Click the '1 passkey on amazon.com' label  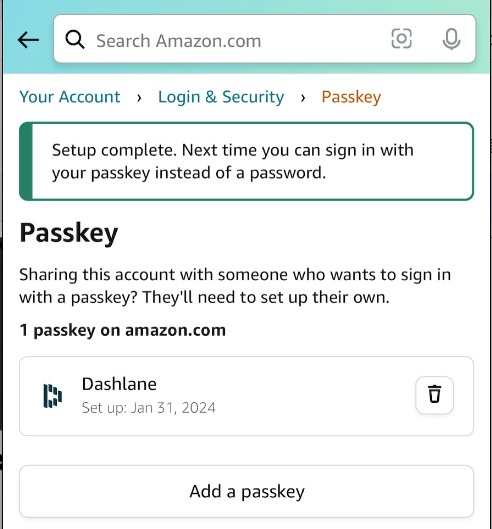122,330
